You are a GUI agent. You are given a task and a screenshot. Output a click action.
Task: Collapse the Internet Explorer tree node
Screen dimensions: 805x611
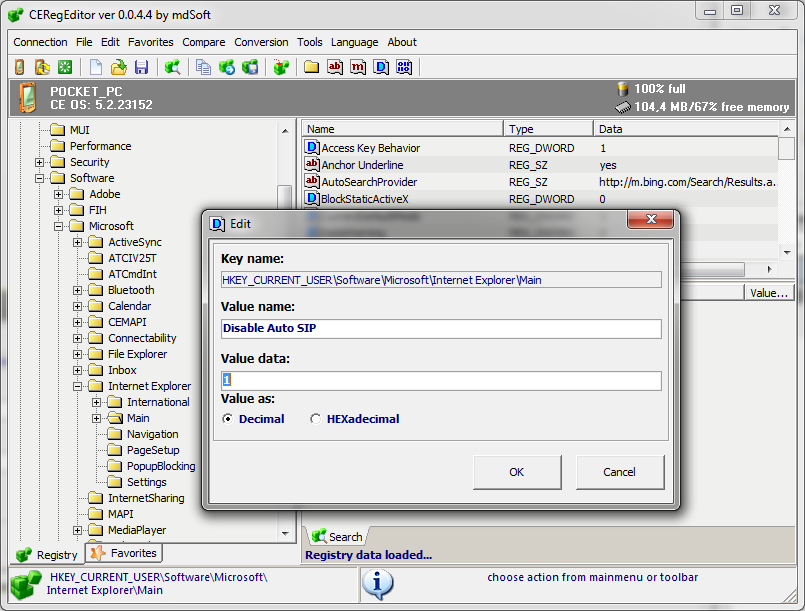(x=78, y=386)
